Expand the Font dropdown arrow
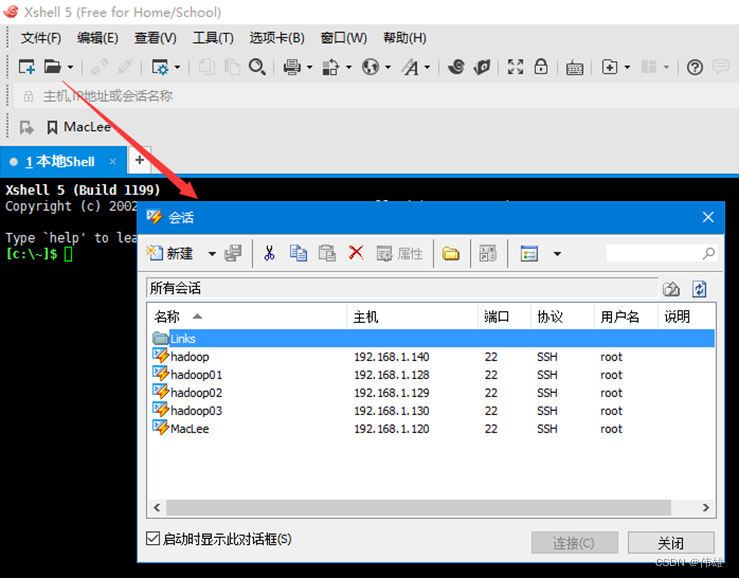The height and width of the screenshot is (578, 739). coord(427,67)
